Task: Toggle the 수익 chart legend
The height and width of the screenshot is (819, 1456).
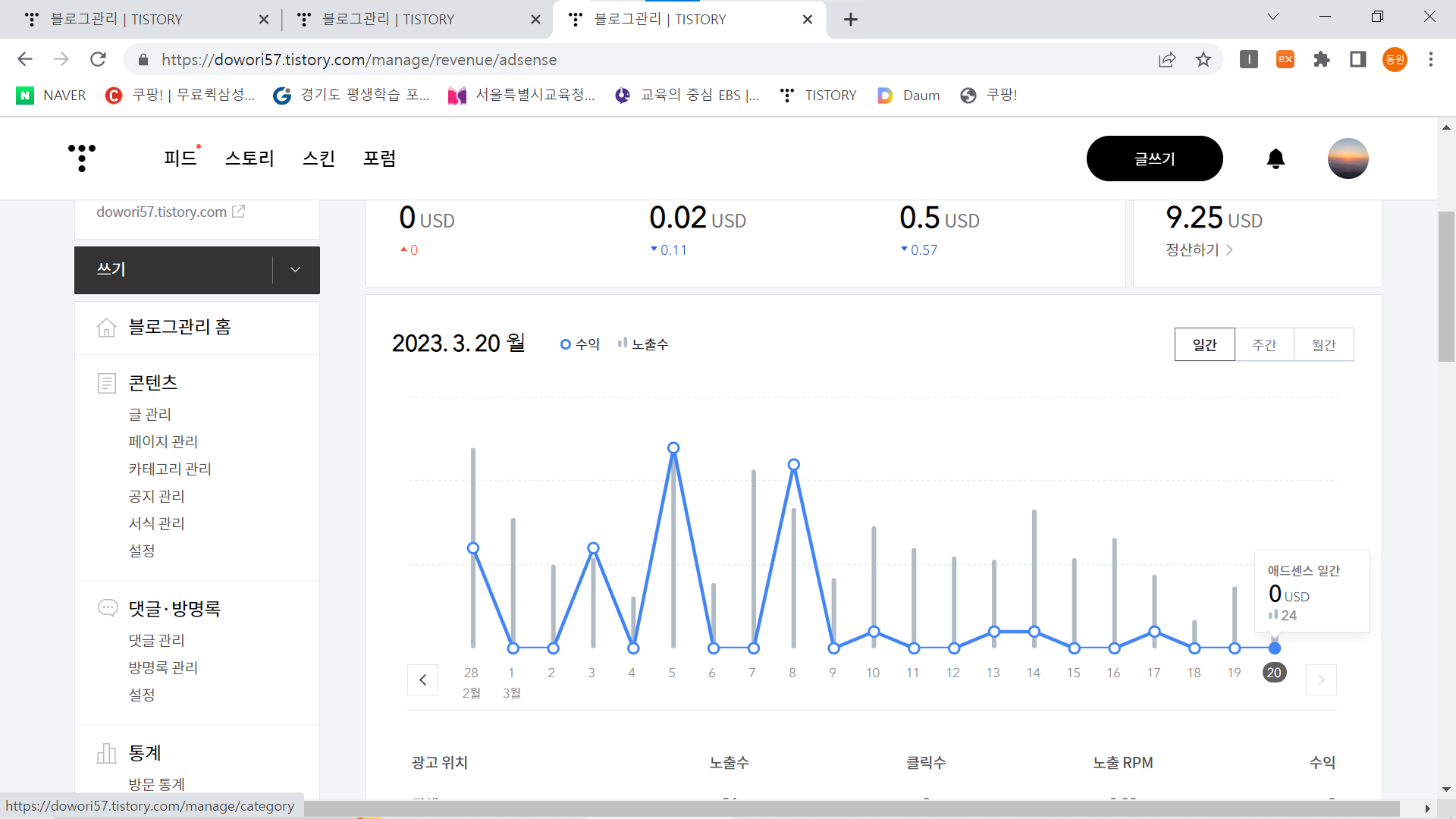Action: [580, 344]
